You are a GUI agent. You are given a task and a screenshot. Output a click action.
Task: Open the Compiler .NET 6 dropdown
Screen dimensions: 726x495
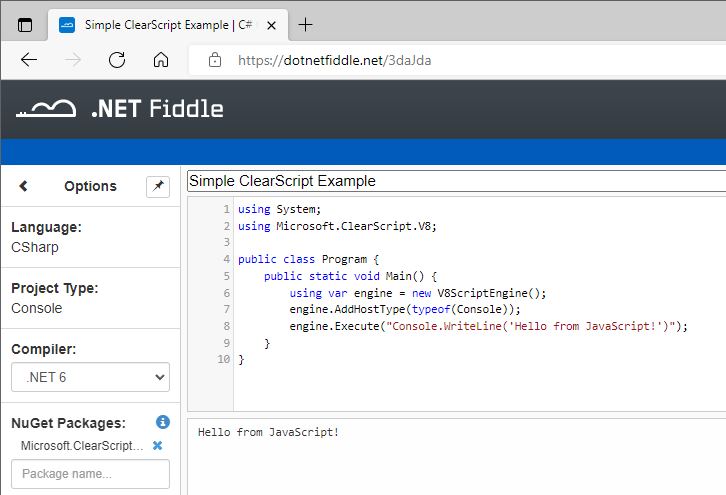pos(90,377)
